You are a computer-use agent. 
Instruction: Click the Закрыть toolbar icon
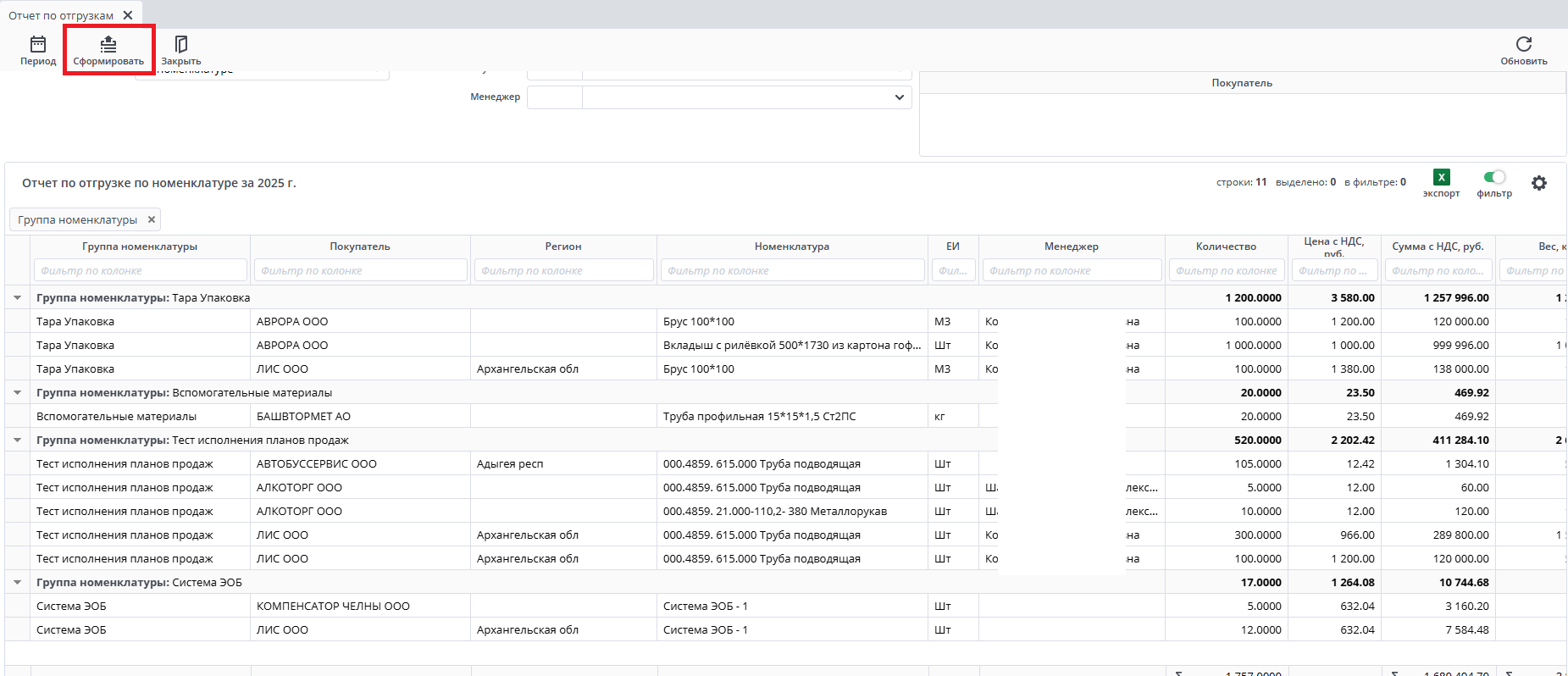[x=180, y=45]
